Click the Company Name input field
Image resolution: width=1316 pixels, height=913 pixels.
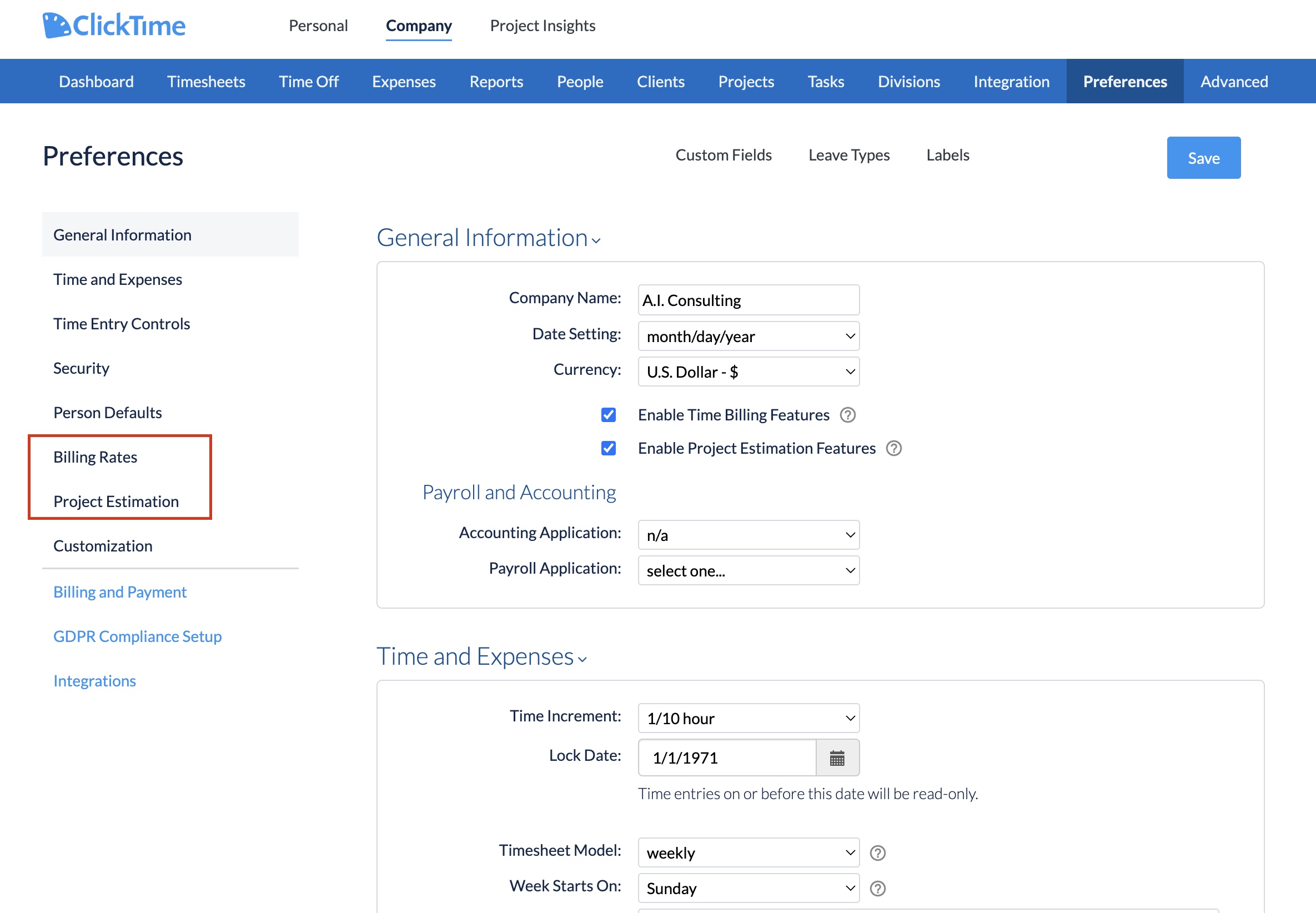click(x=748, y=300)
